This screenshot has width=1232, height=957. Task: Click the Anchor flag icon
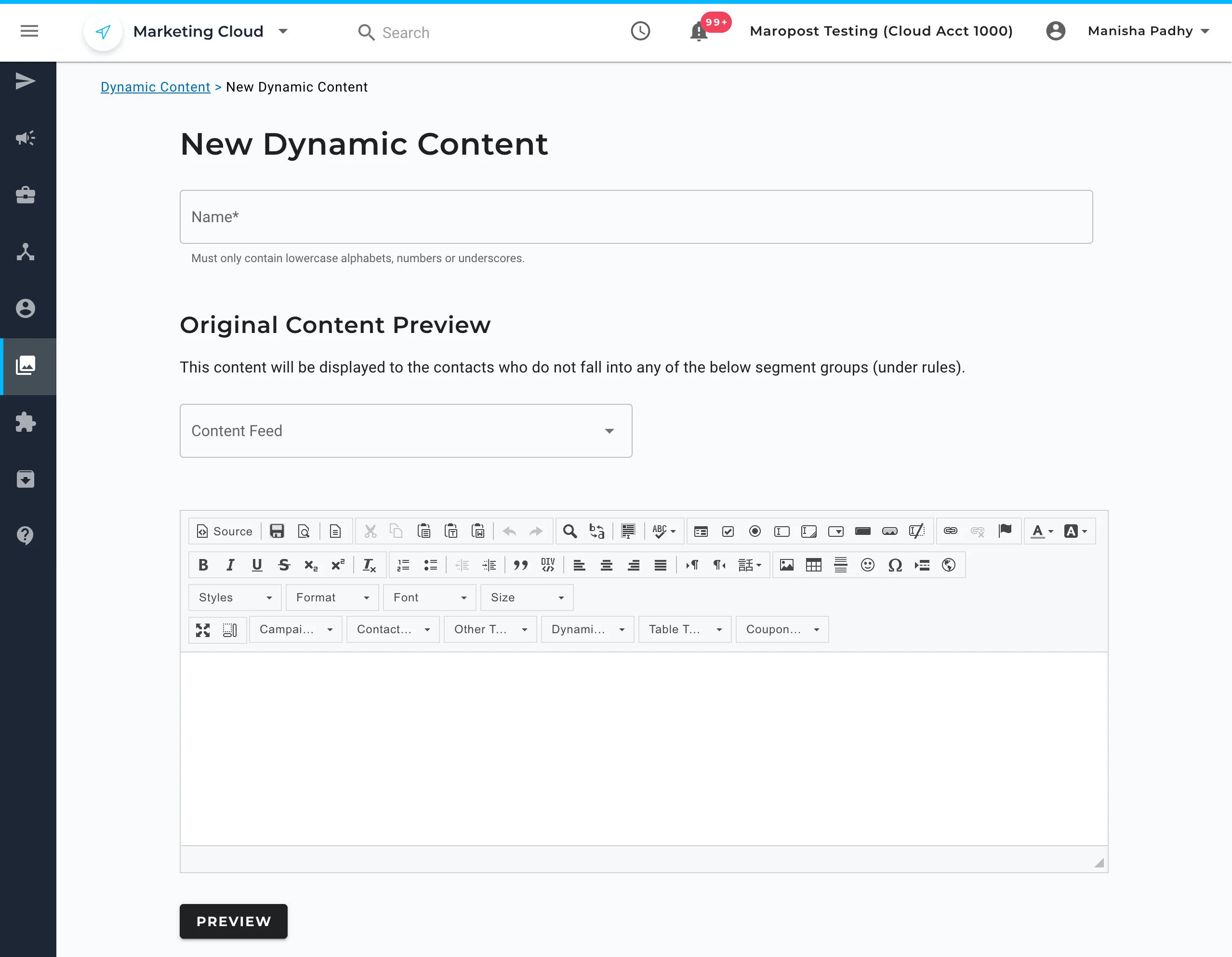click(x=1005, y=531)
